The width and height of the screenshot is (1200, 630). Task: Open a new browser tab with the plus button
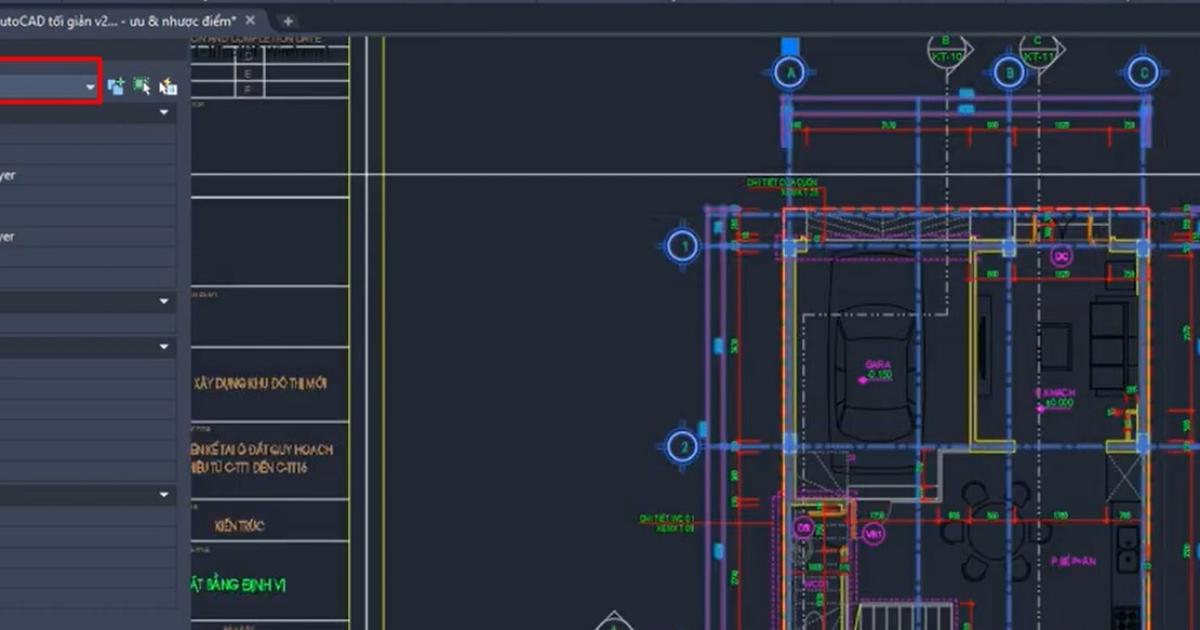pyautogui.click(x=287, y=18)
